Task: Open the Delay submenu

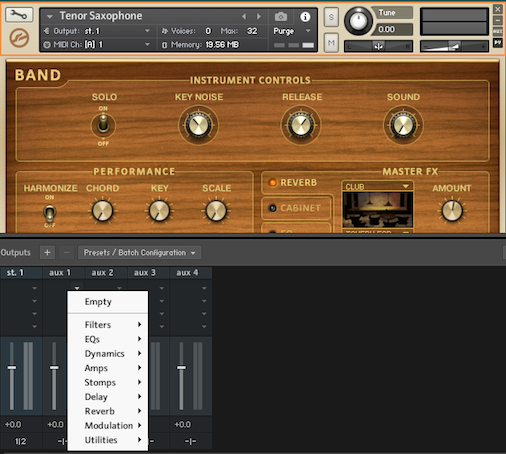Action: 108,397
